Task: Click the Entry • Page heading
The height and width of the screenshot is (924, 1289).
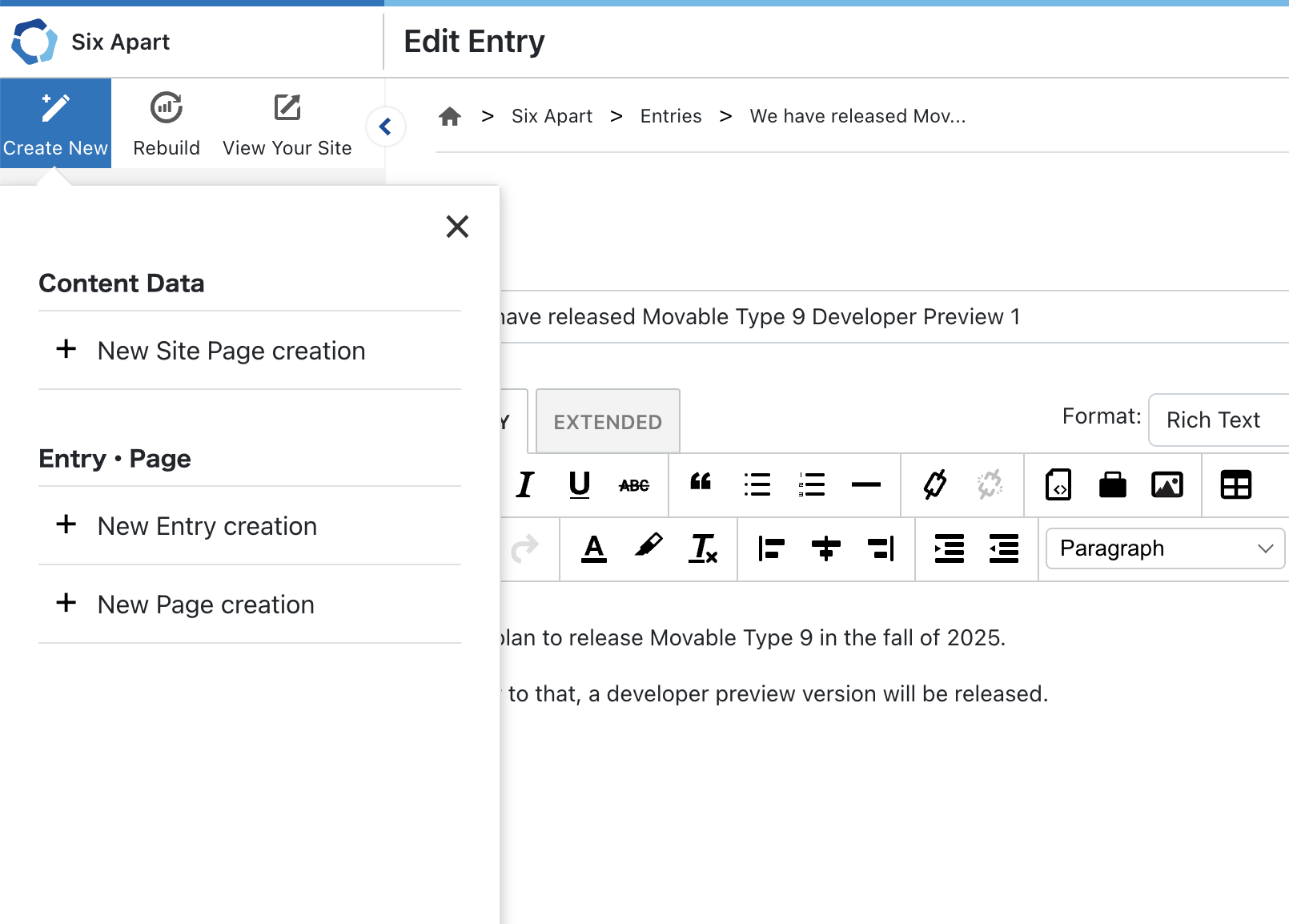Action: (114, 459)
